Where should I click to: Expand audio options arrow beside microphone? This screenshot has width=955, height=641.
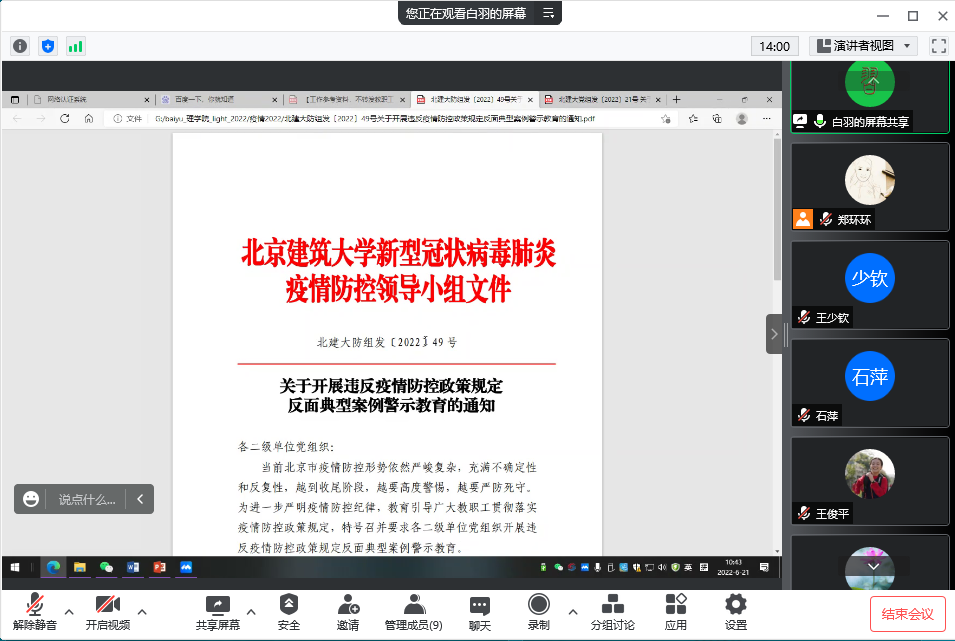pyautogui.click(x=69, y=612)
